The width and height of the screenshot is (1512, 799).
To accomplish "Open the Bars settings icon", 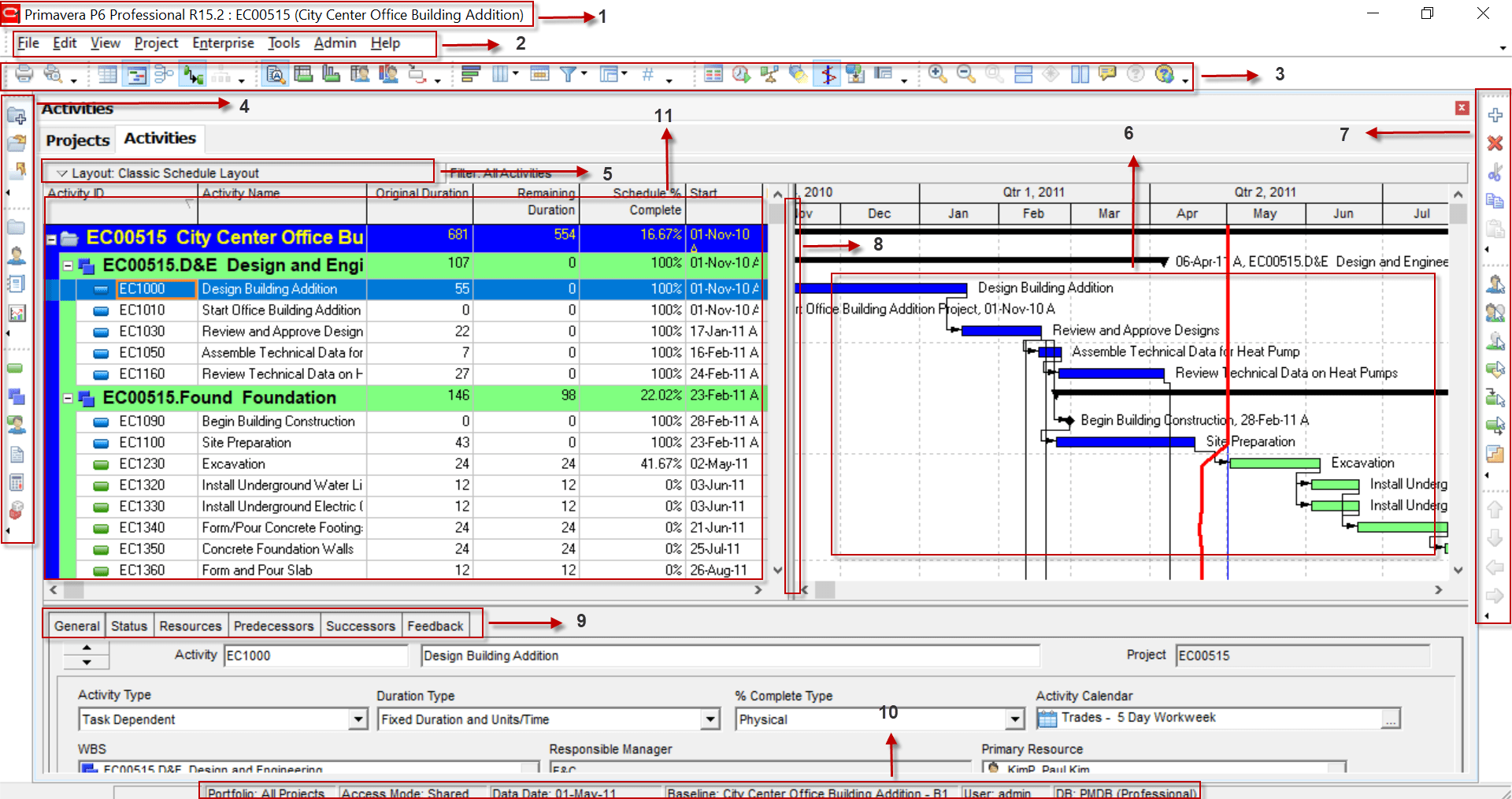I will [x=471, y=75].
